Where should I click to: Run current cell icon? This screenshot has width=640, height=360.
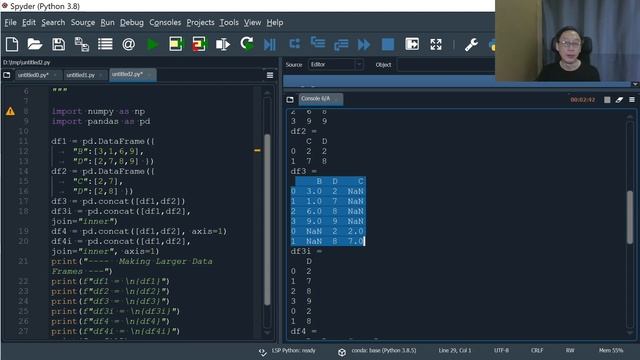coord(176,44)
